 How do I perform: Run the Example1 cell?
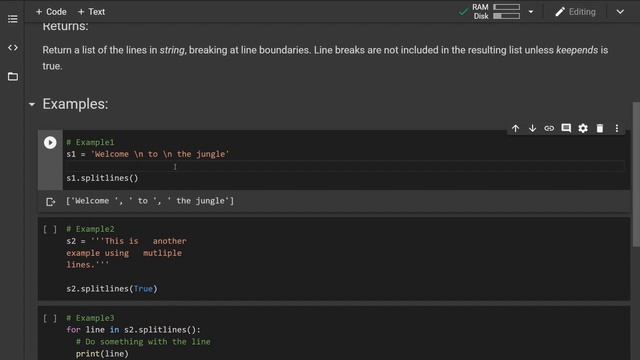point(50,142)
